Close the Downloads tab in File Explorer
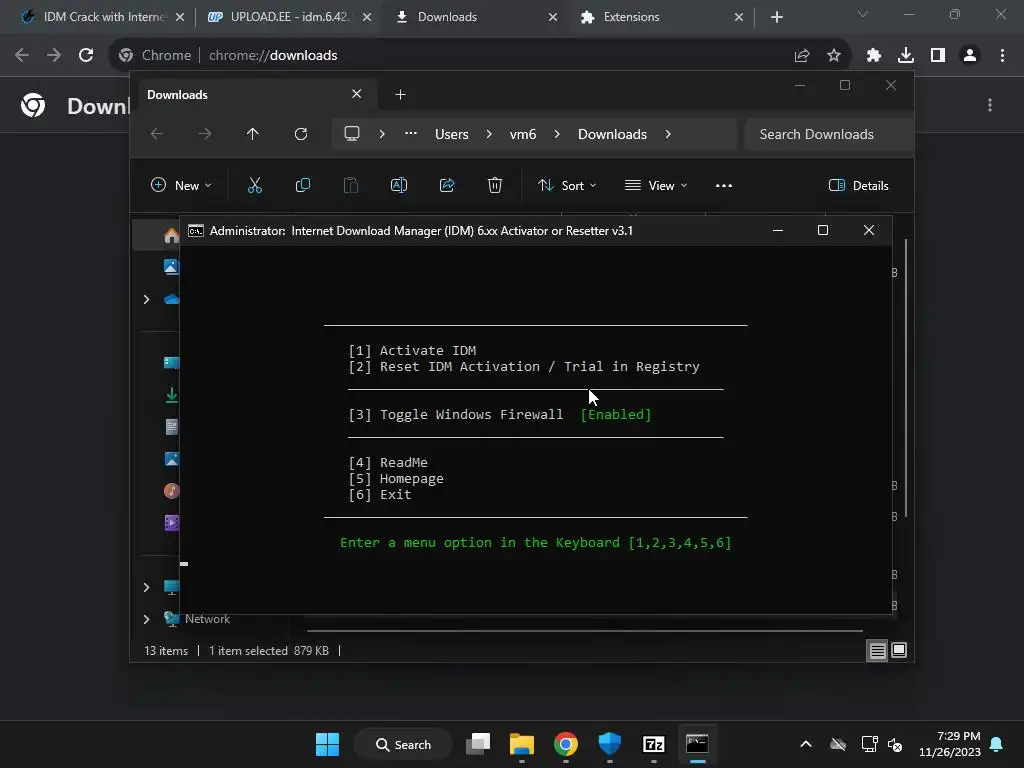The image size is (1024, 768). [x=357, y=94]
